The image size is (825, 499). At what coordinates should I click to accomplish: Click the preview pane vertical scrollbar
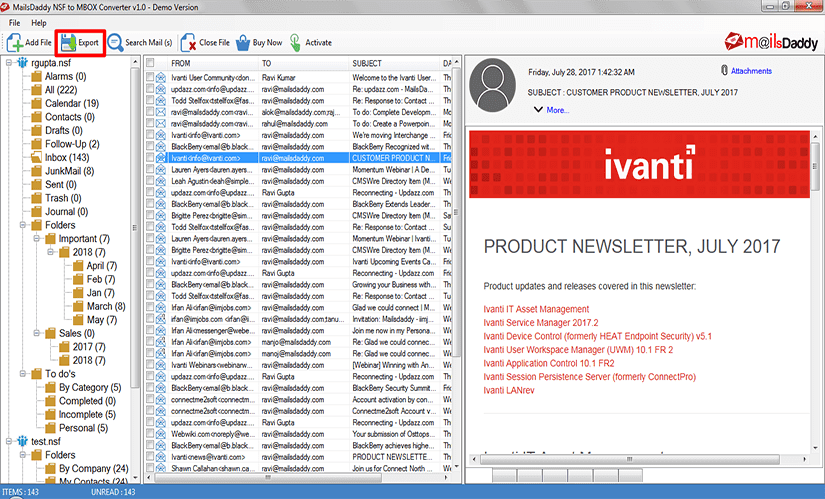816,166
